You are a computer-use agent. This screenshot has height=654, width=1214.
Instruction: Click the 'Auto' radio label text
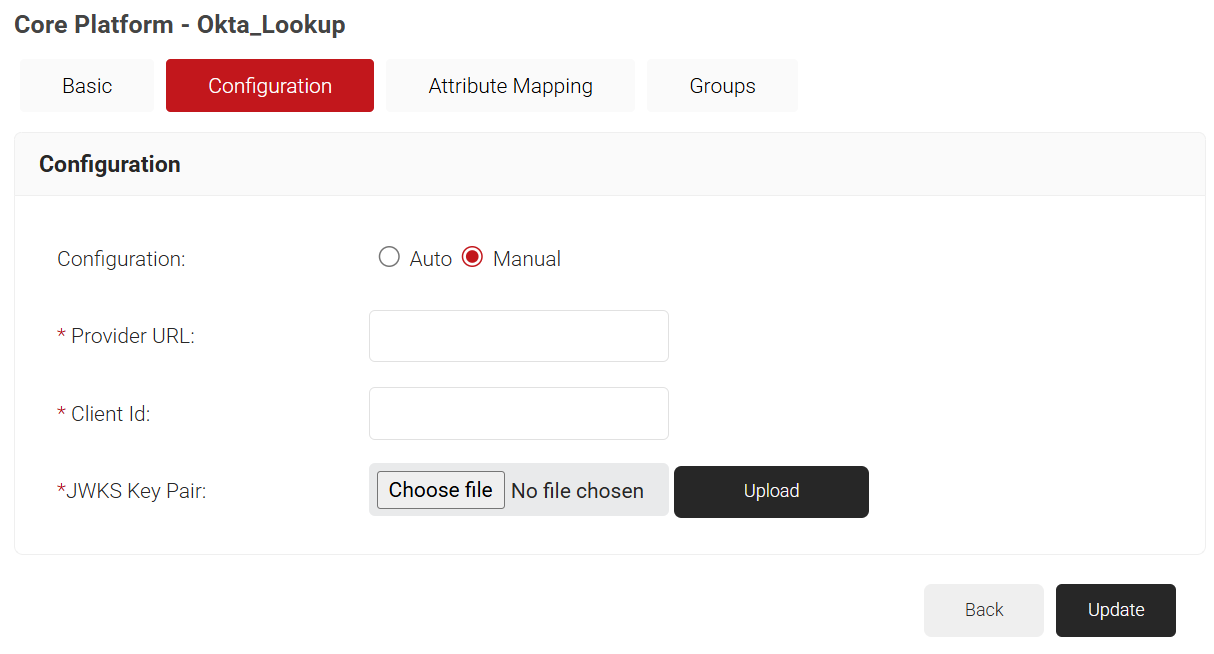pyautogui.click(x=431, y=259)
